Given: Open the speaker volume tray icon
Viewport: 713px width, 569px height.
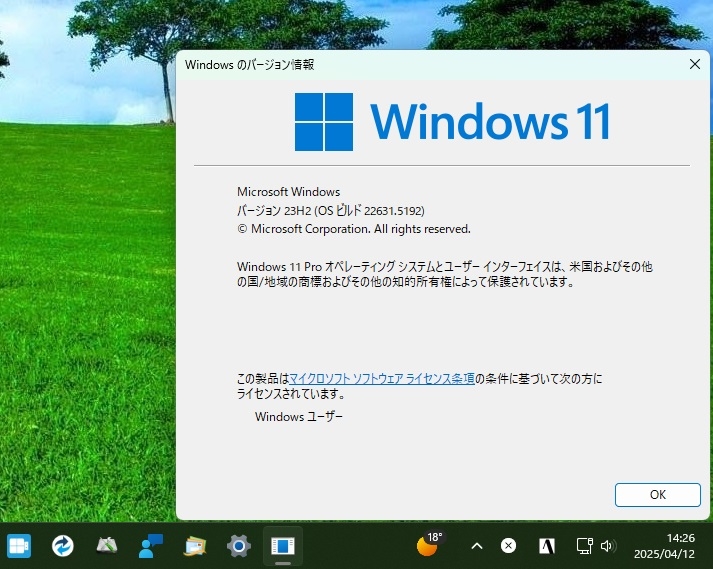Looking at the screenshot, I should coord(608,545).
